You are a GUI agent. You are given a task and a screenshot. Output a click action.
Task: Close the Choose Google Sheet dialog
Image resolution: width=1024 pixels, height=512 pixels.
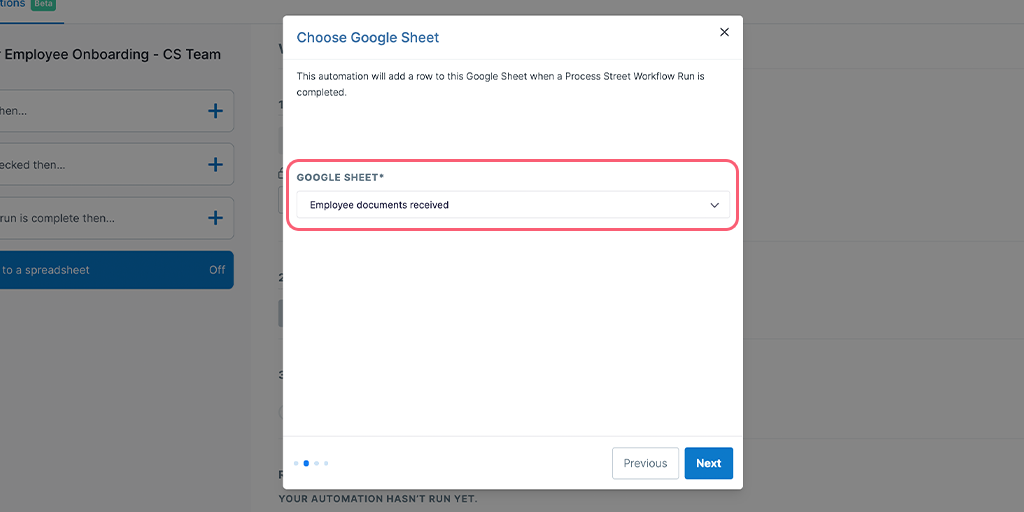pos(724,32)
